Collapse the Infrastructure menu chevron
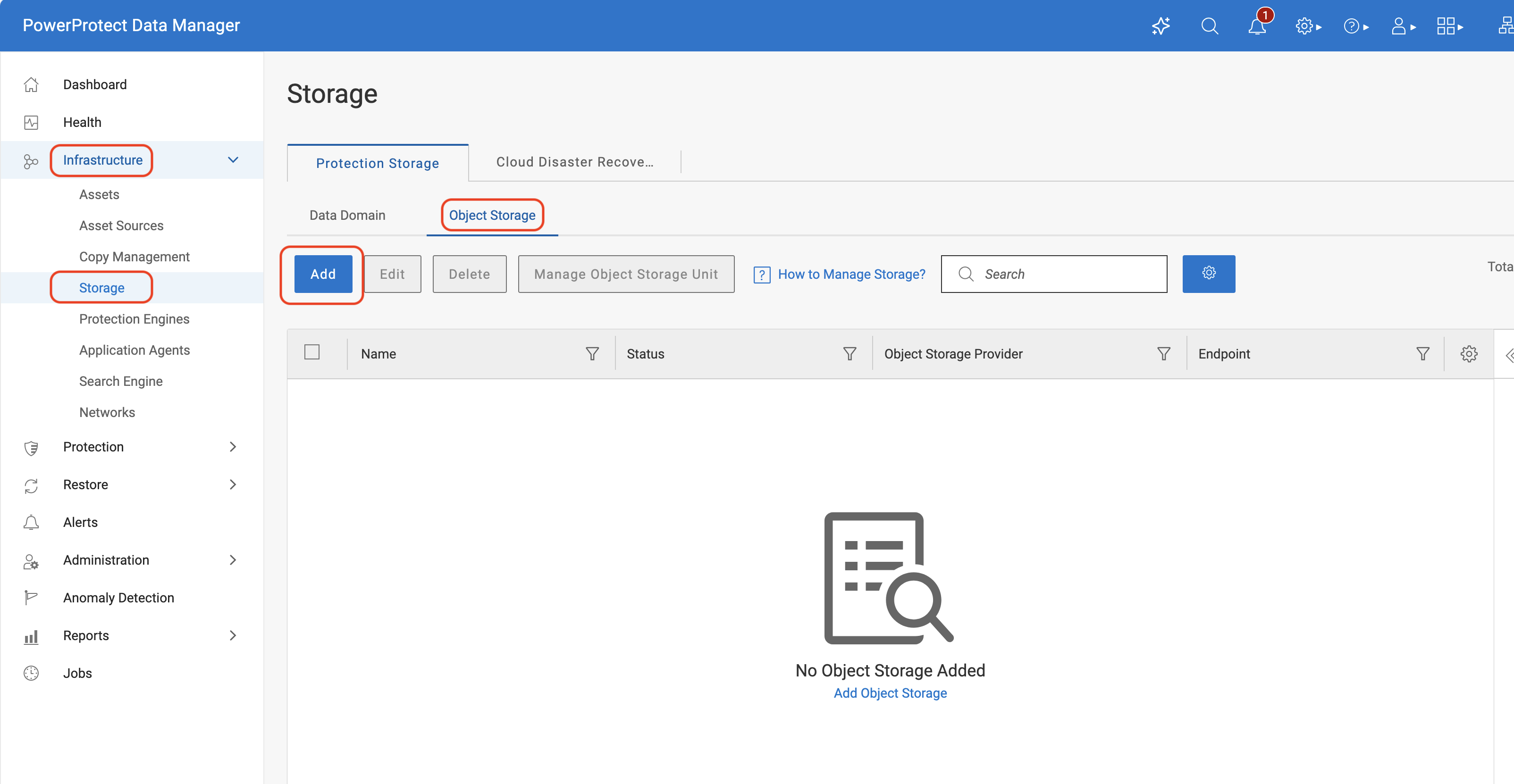Viewport: 1514px width, 784px height. click(233, 160)
